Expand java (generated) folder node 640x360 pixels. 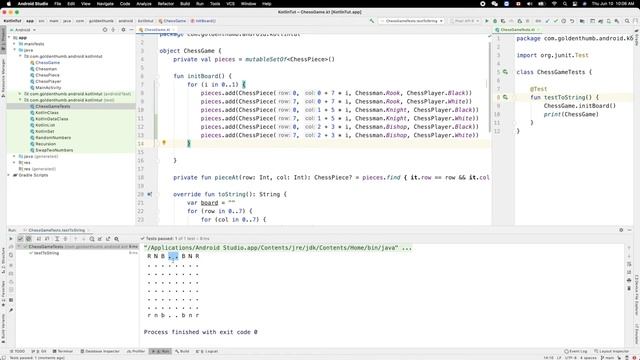(15, 156)
